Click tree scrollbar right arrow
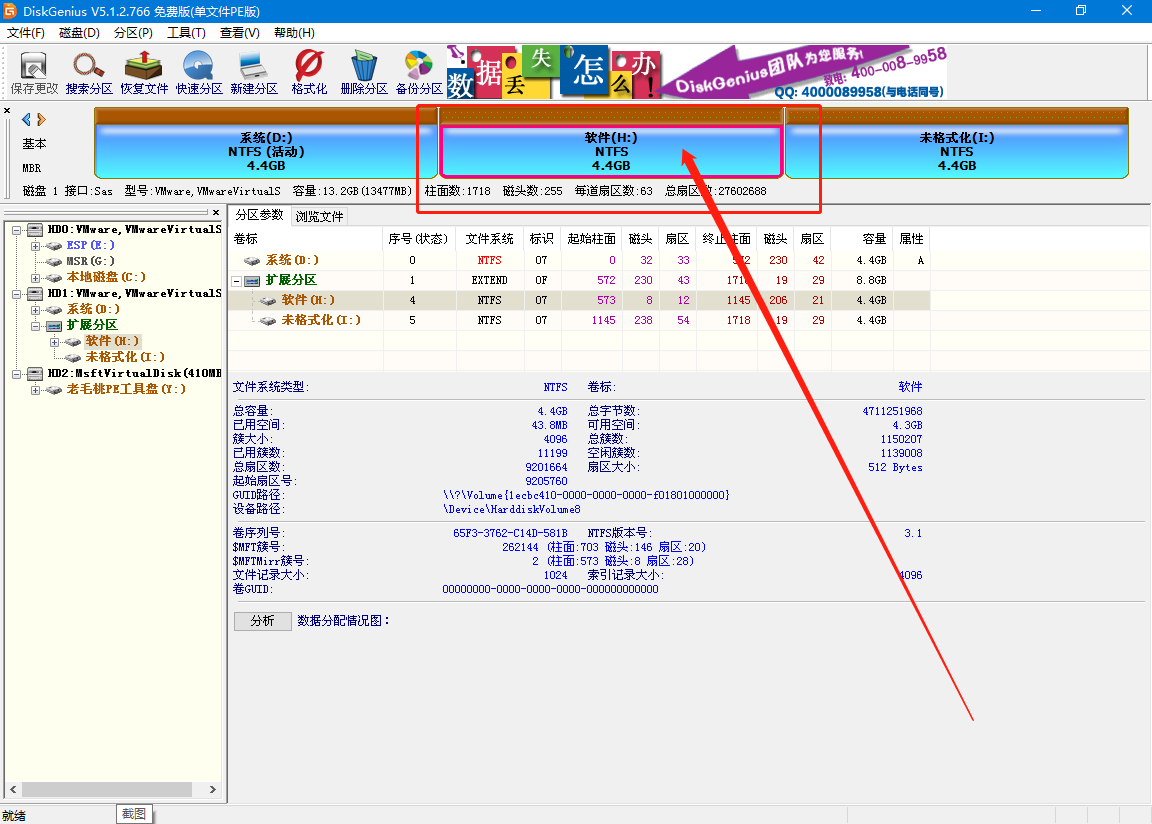Image resolution: width=1152 pixels, height=824 pixels. tap(213, 789)
